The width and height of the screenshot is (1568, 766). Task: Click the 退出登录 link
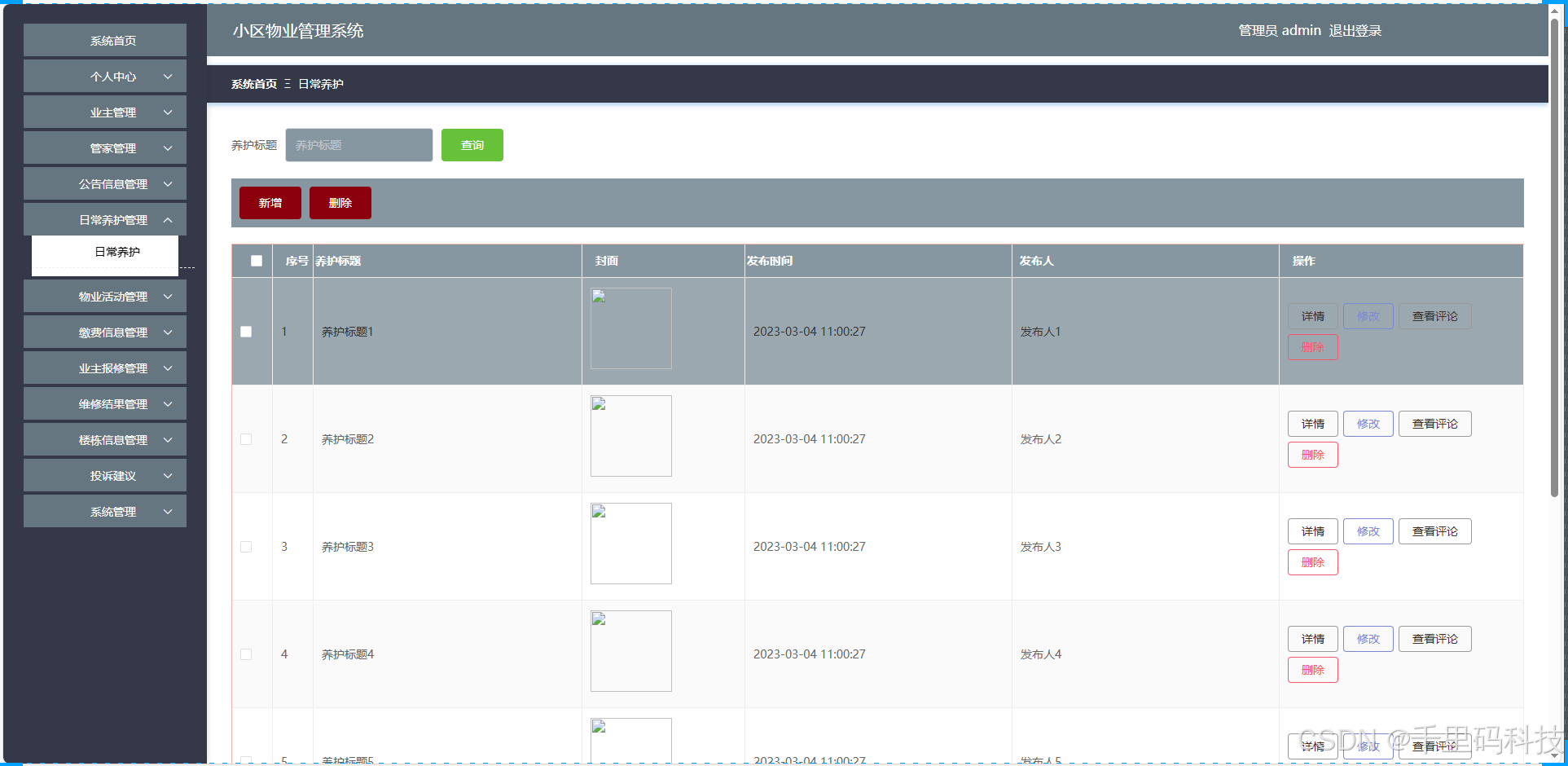tap(1355, 31)
